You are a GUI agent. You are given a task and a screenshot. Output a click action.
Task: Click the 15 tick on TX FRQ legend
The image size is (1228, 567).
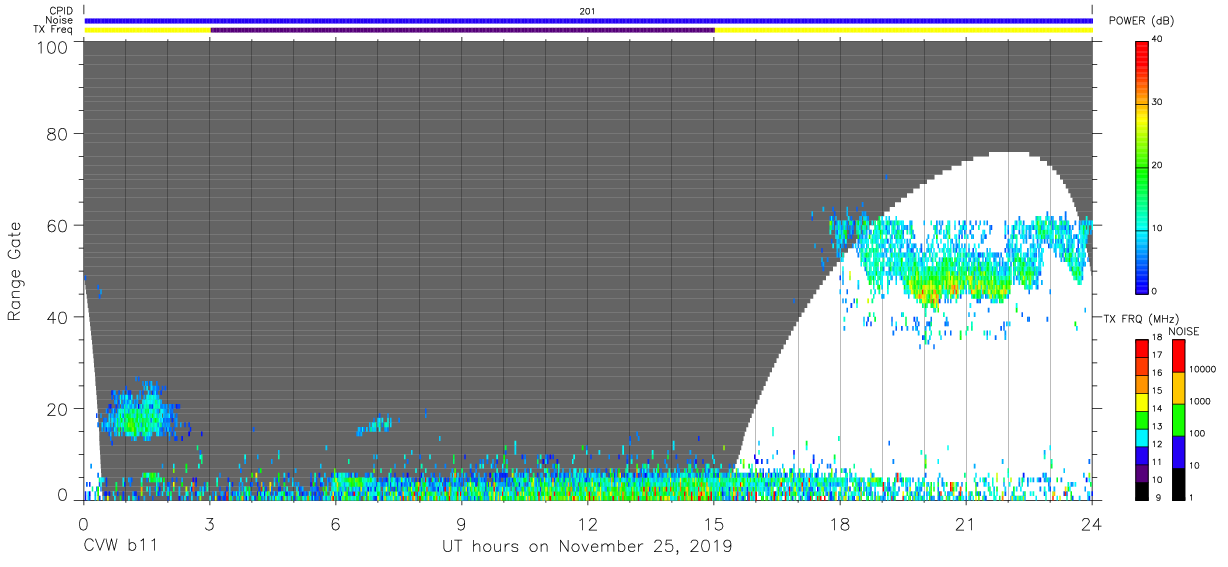pos(1156,390)
